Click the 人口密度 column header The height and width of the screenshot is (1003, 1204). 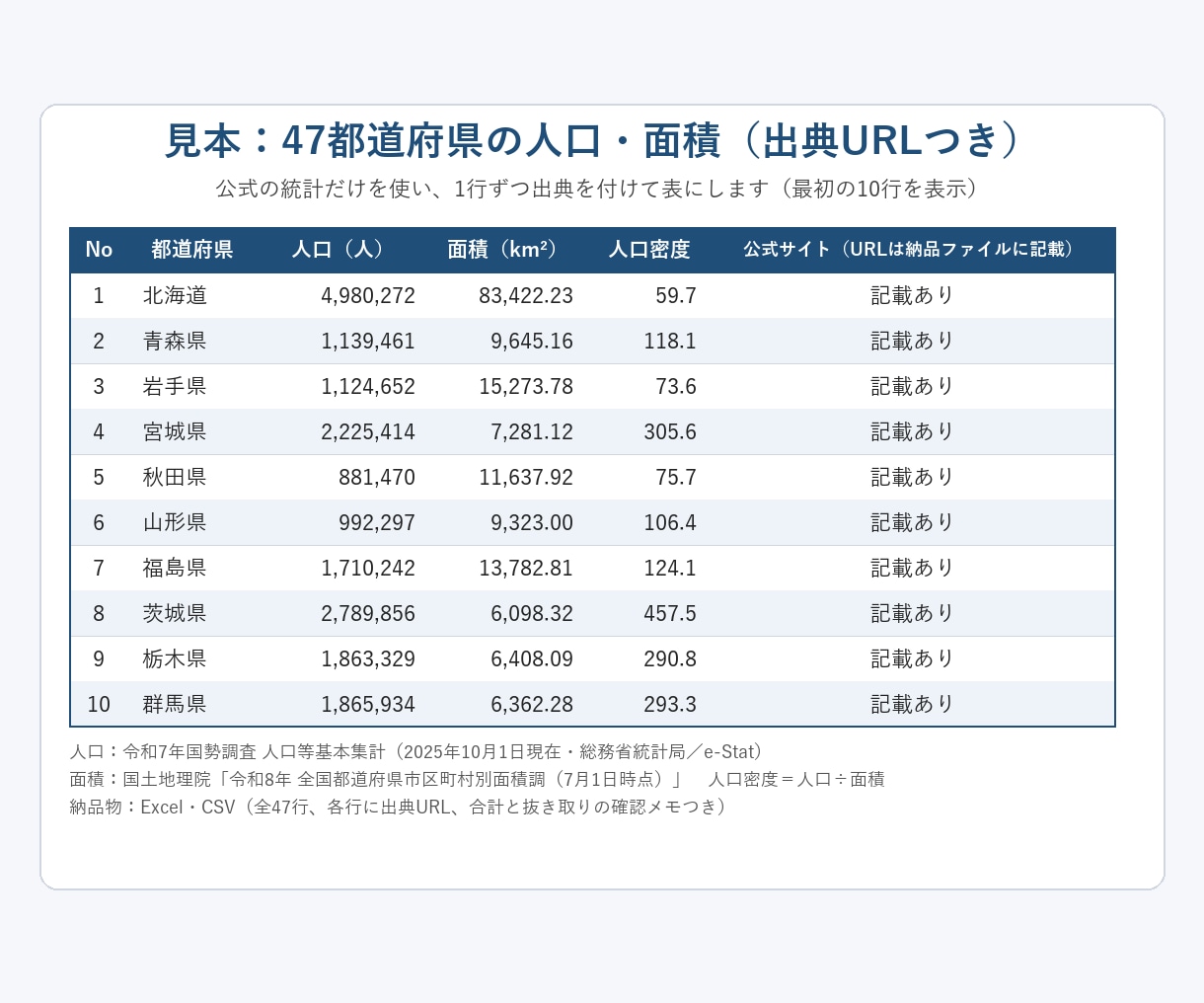649,250
